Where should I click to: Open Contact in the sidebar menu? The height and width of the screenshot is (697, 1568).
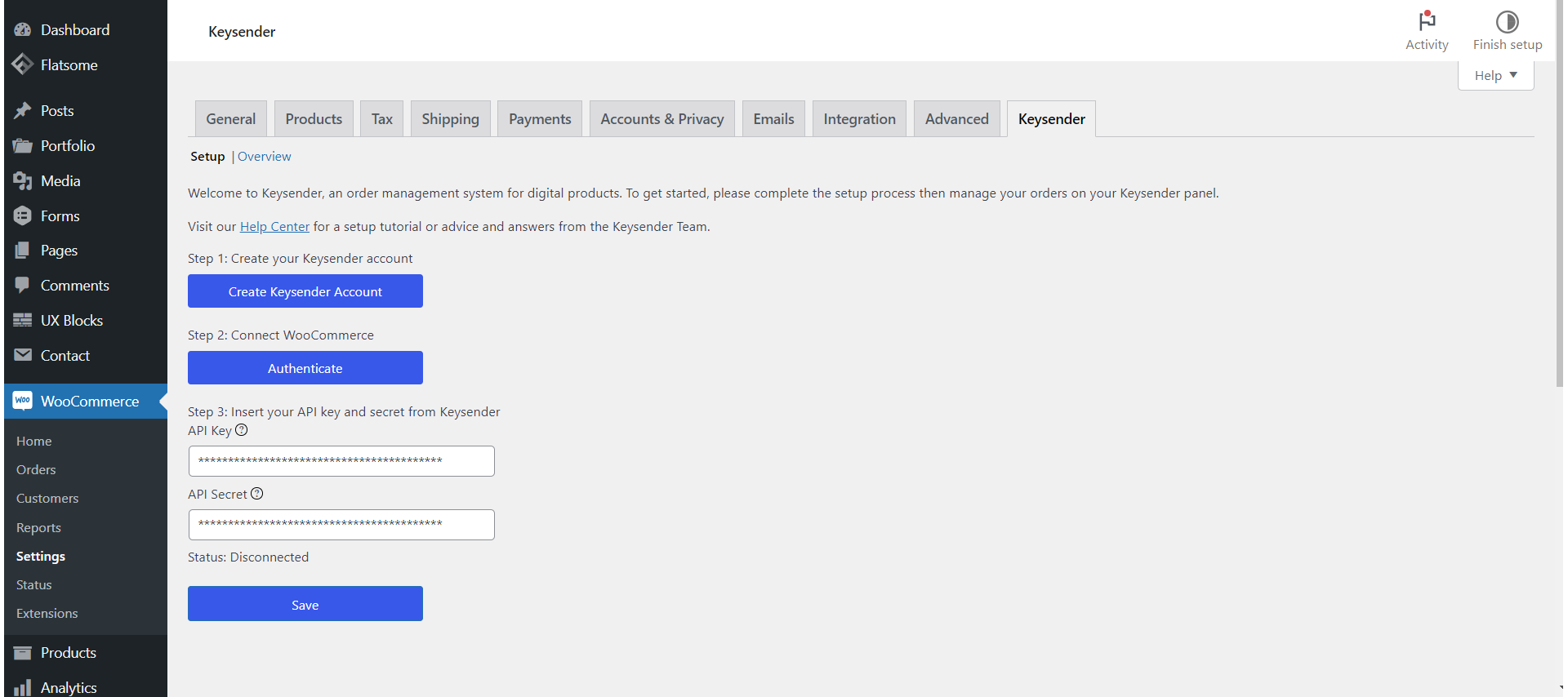click(65, 355)
